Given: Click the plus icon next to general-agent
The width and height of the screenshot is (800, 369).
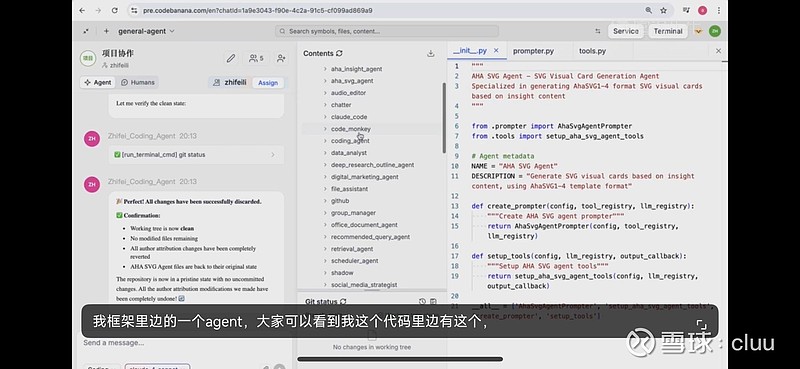Looking at the screenshot, I should pyautogui.click(x=106, y=31).
